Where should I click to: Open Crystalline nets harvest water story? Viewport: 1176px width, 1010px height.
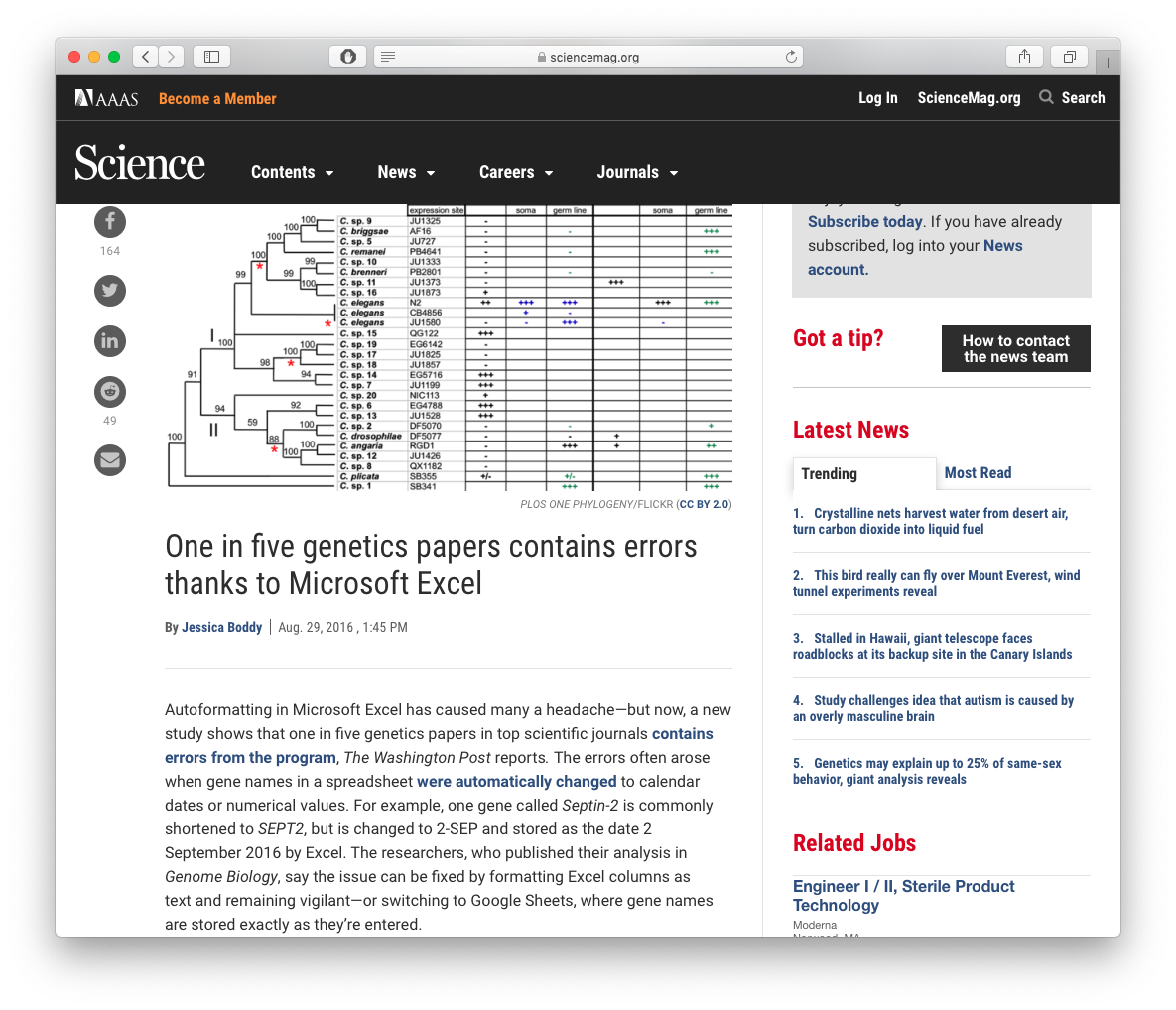(931, 521)
